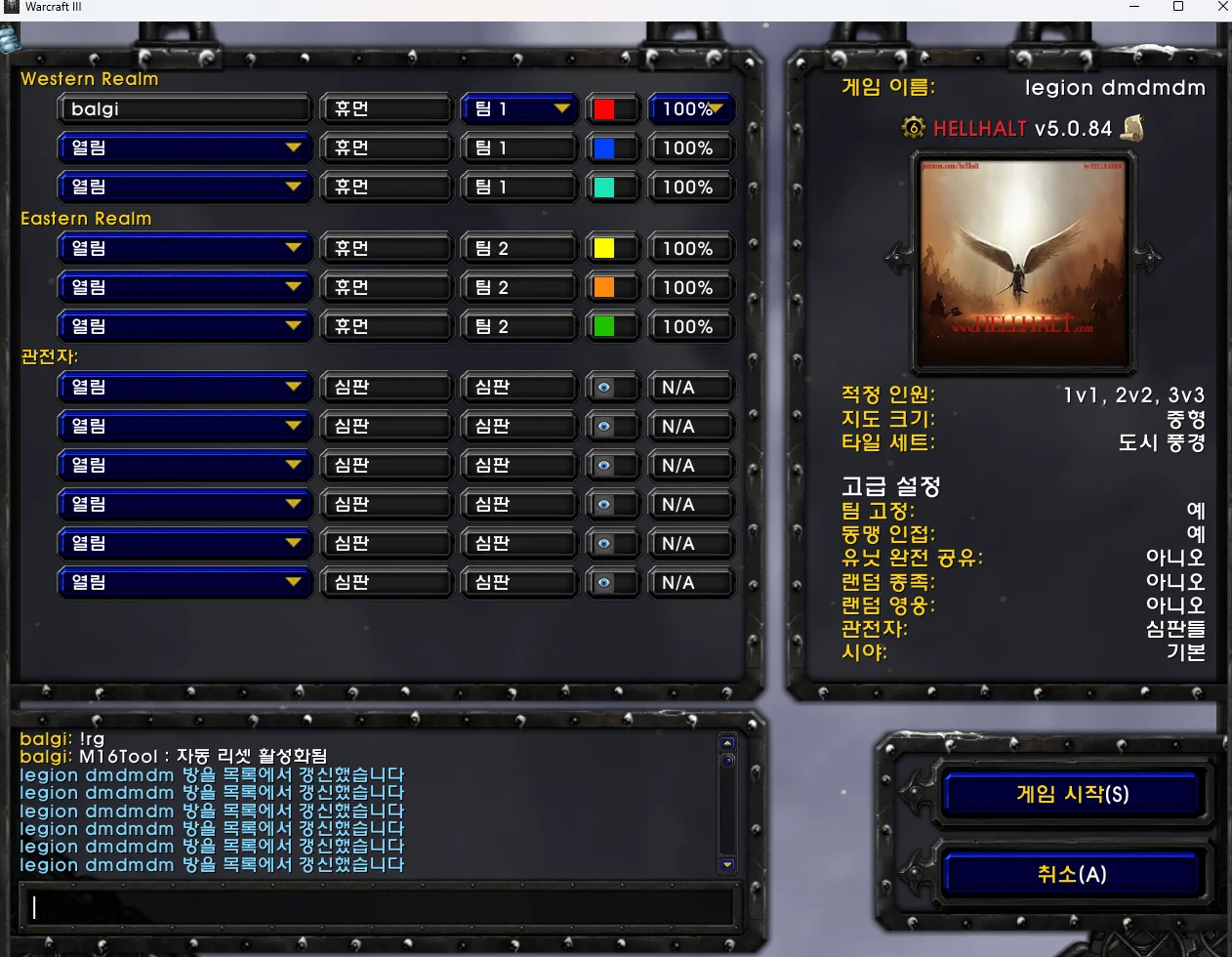The width and height of the screenshot is (1232, 957).
Task: Click the chat scroll down arrow
Action: pos(726,864)
